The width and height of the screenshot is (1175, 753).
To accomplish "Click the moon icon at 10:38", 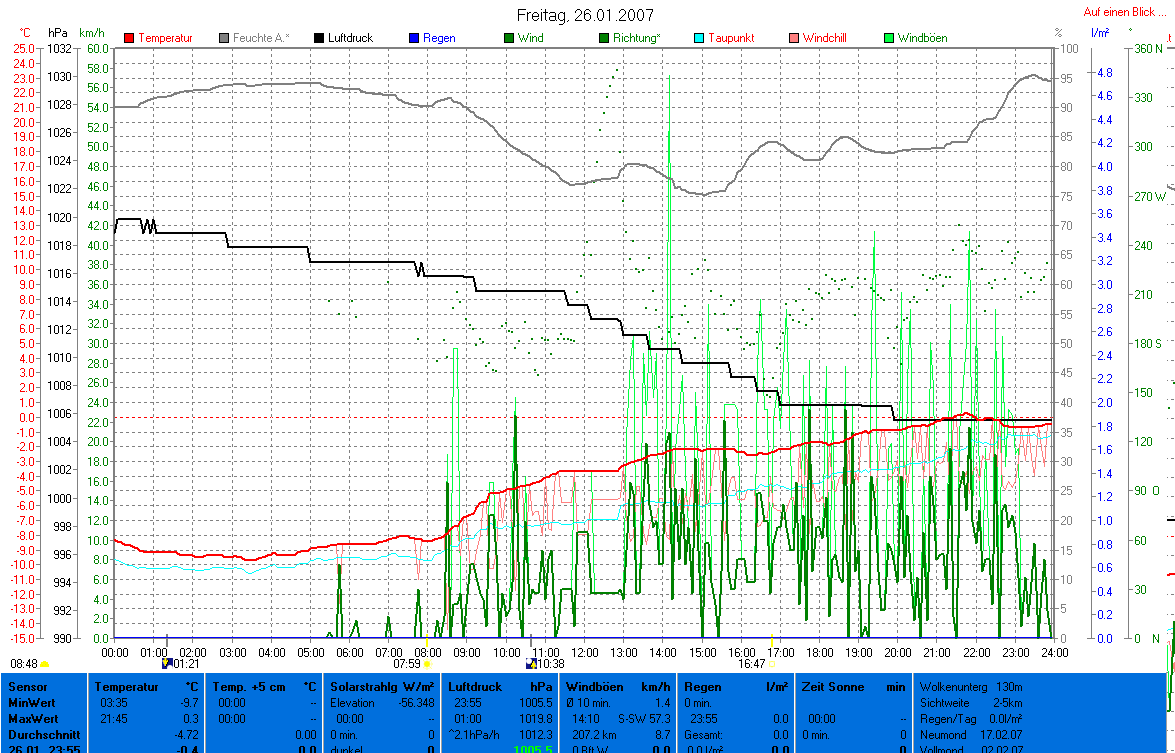I will 531,663.
